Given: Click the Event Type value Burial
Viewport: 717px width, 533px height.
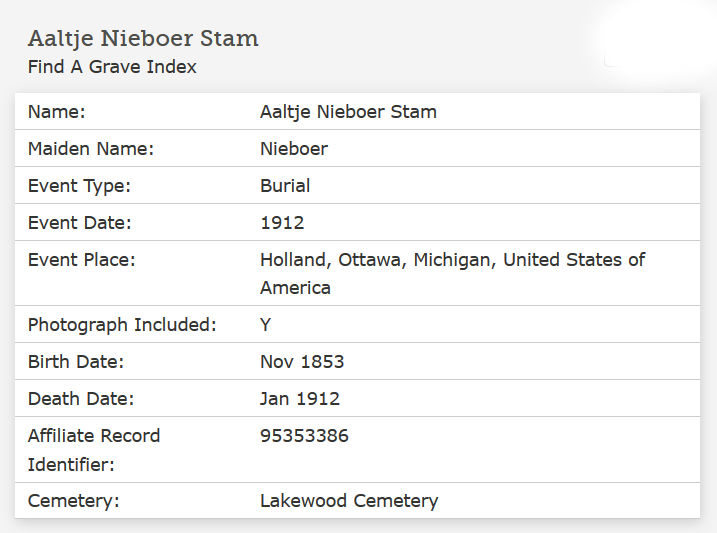Looking at the screenshot, I should (285, 186).
